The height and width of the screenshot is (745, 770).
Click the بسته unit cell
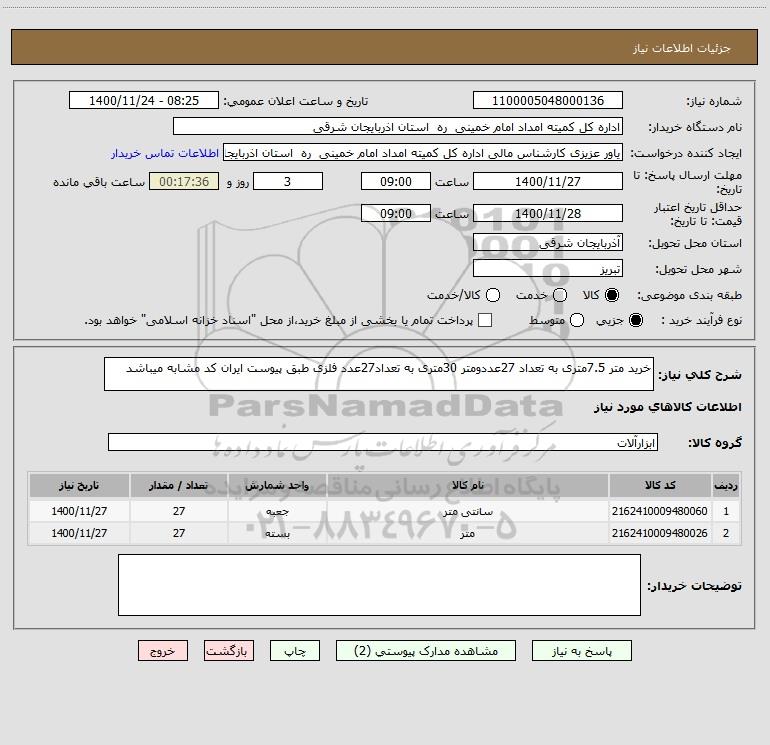(x=277, y=533)
